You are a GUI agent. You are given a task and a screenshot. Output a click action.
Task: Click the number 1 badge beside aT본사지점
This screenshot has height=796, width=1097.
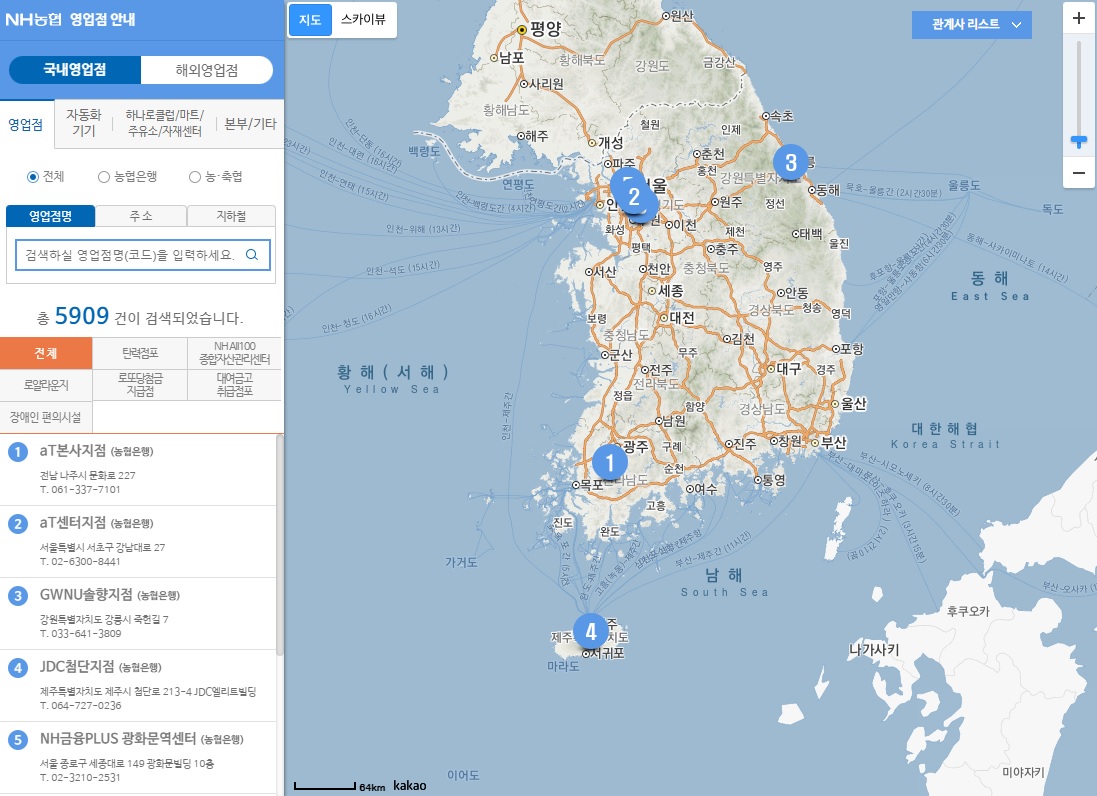point(17,452)
